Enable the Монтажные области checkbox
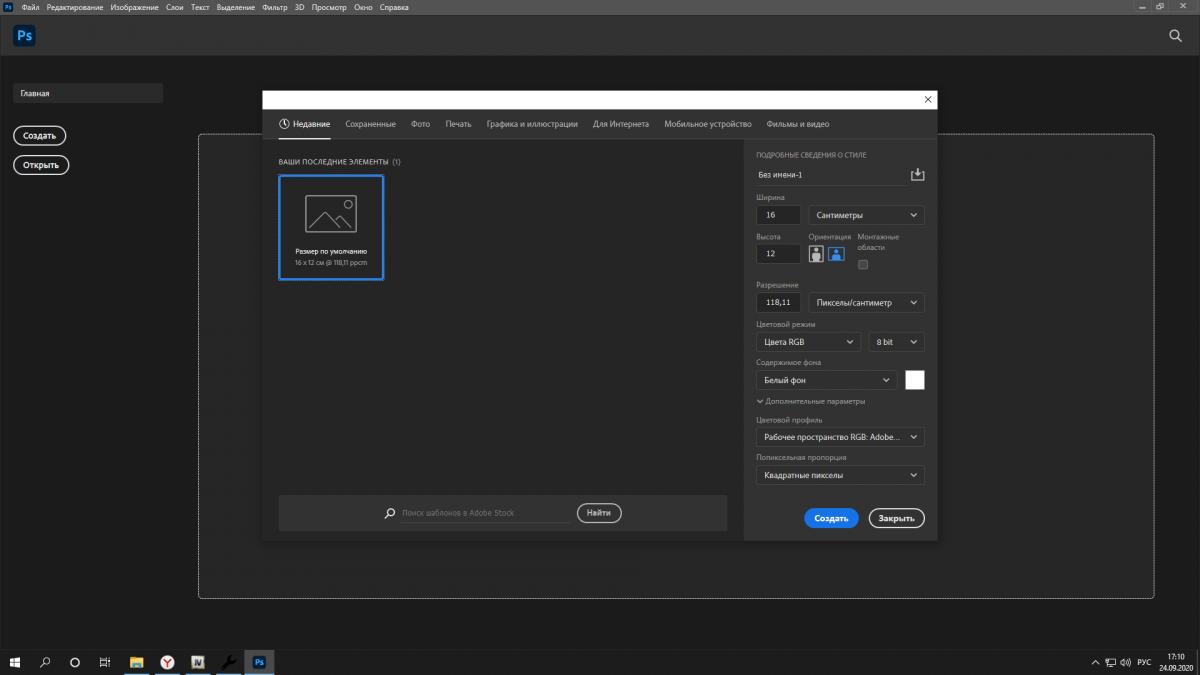This screenshot has height=675, width=1200. 863,265
